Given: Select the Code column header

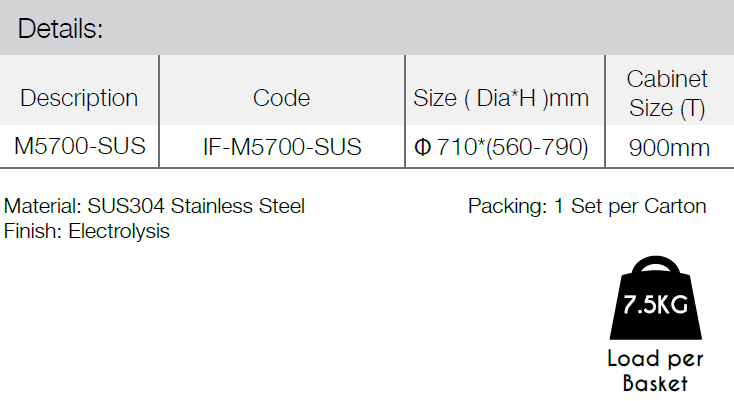Looking at the screenshot, I should point(281,98).
